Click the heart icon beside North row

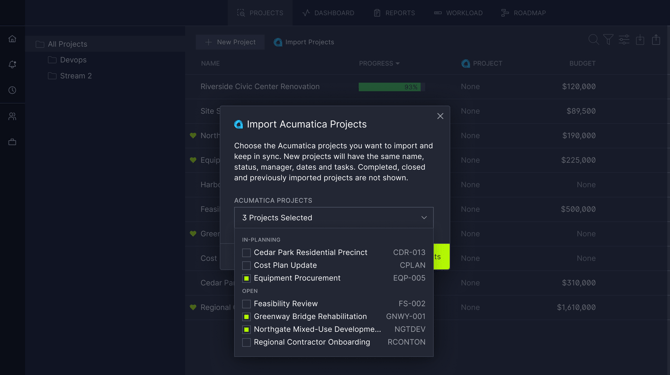(x=193, y=135)
